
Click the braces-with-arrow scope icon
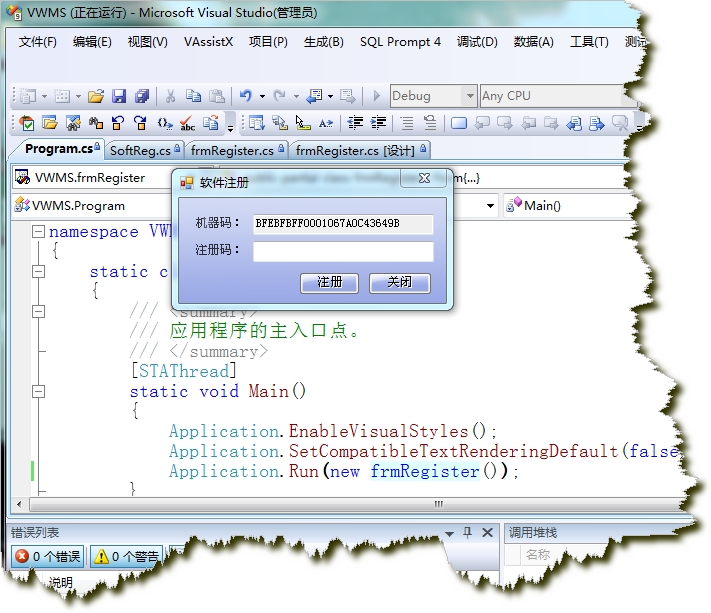[165, 123]
